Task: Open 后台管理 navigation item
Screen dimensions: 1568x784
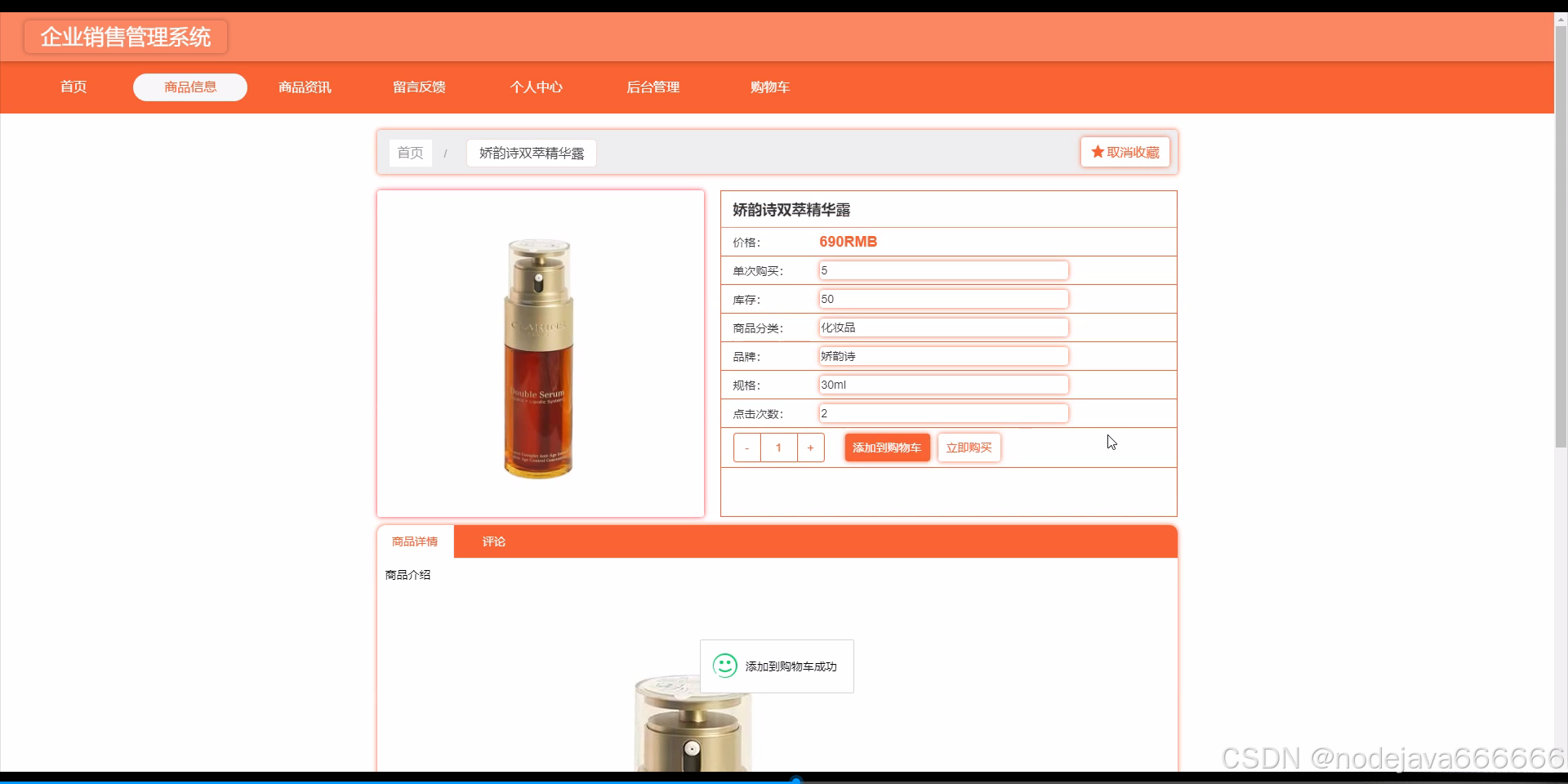Action: (653, 87)
